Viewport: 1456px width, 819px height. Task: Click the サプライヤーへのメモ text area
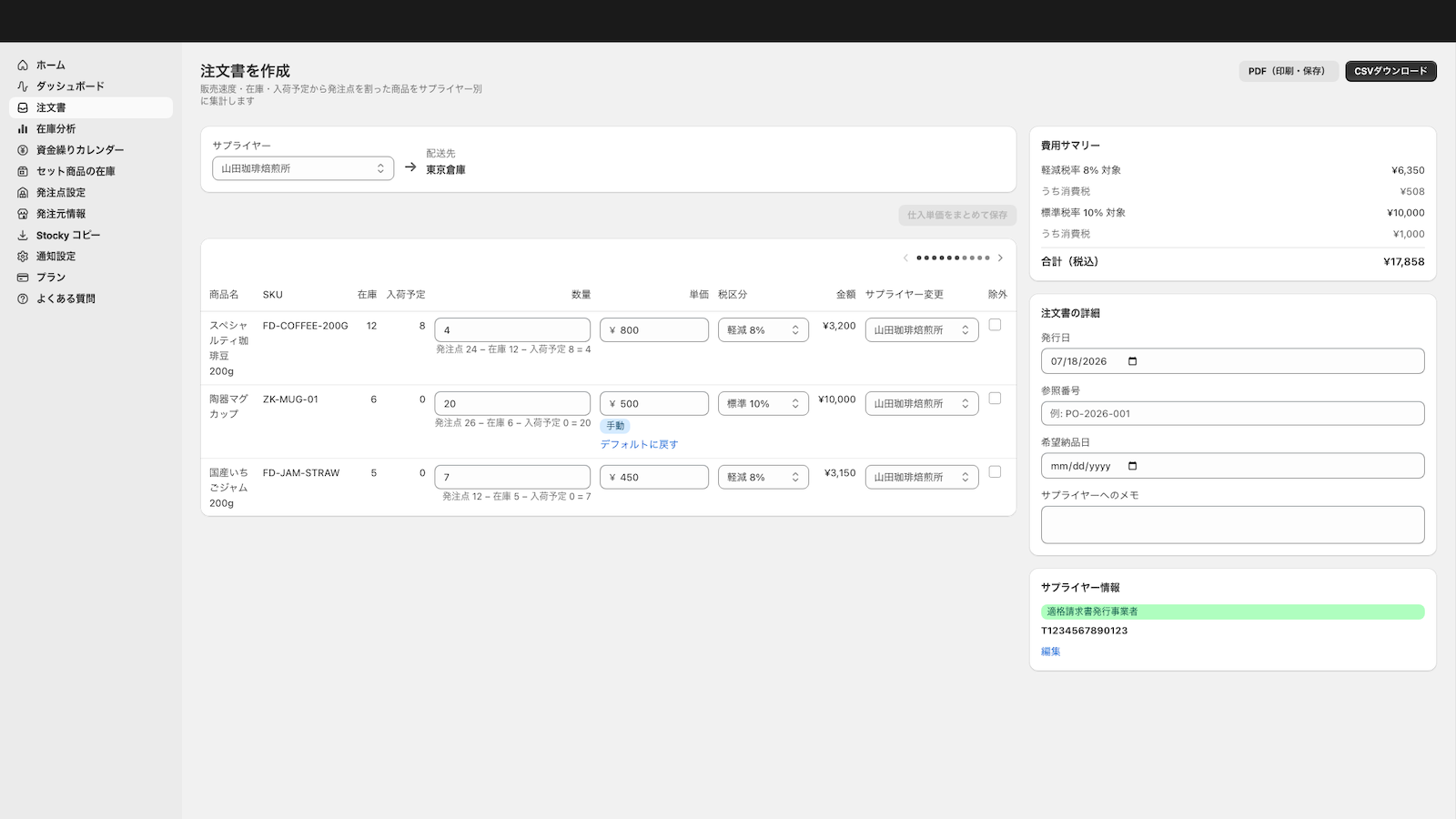tap(1233, 525)
